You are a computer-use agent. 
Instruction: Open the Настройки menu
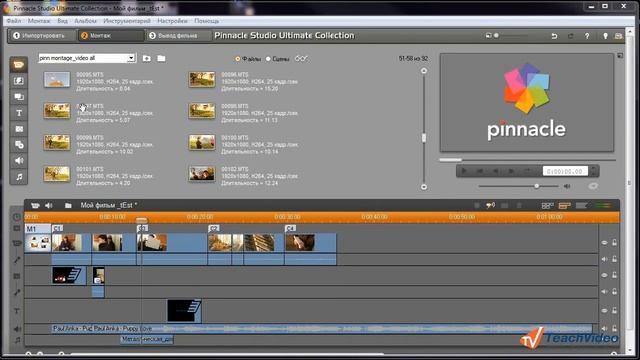(172, 21)
